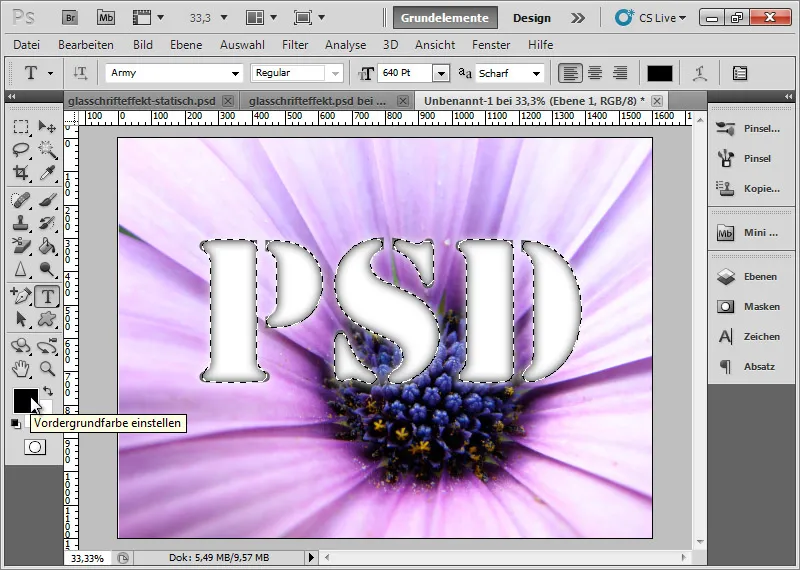This screenshot has width=800, height=570.
Task: Launch Mini Bridge from Mb icon
Action: click(x=106, y=18)
